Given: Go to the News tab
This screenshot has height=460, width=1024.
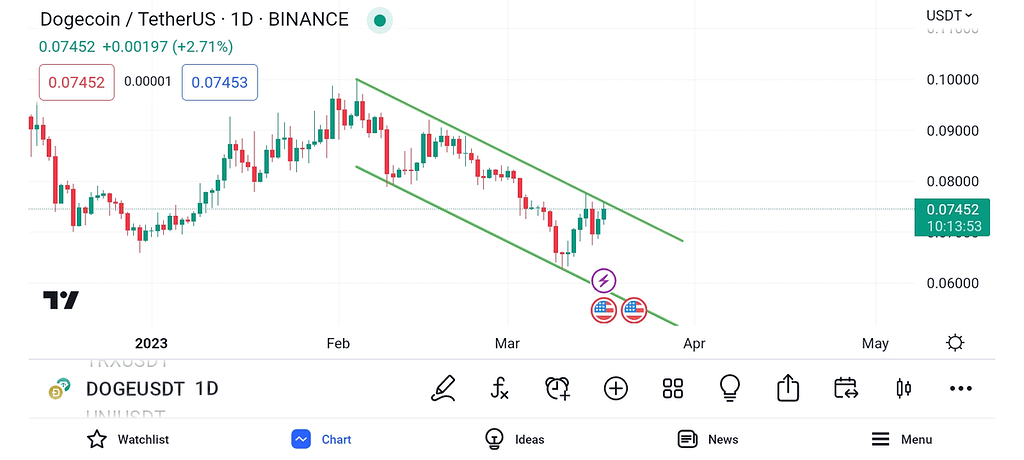Looking at the screenshot, I should point(708,439).
